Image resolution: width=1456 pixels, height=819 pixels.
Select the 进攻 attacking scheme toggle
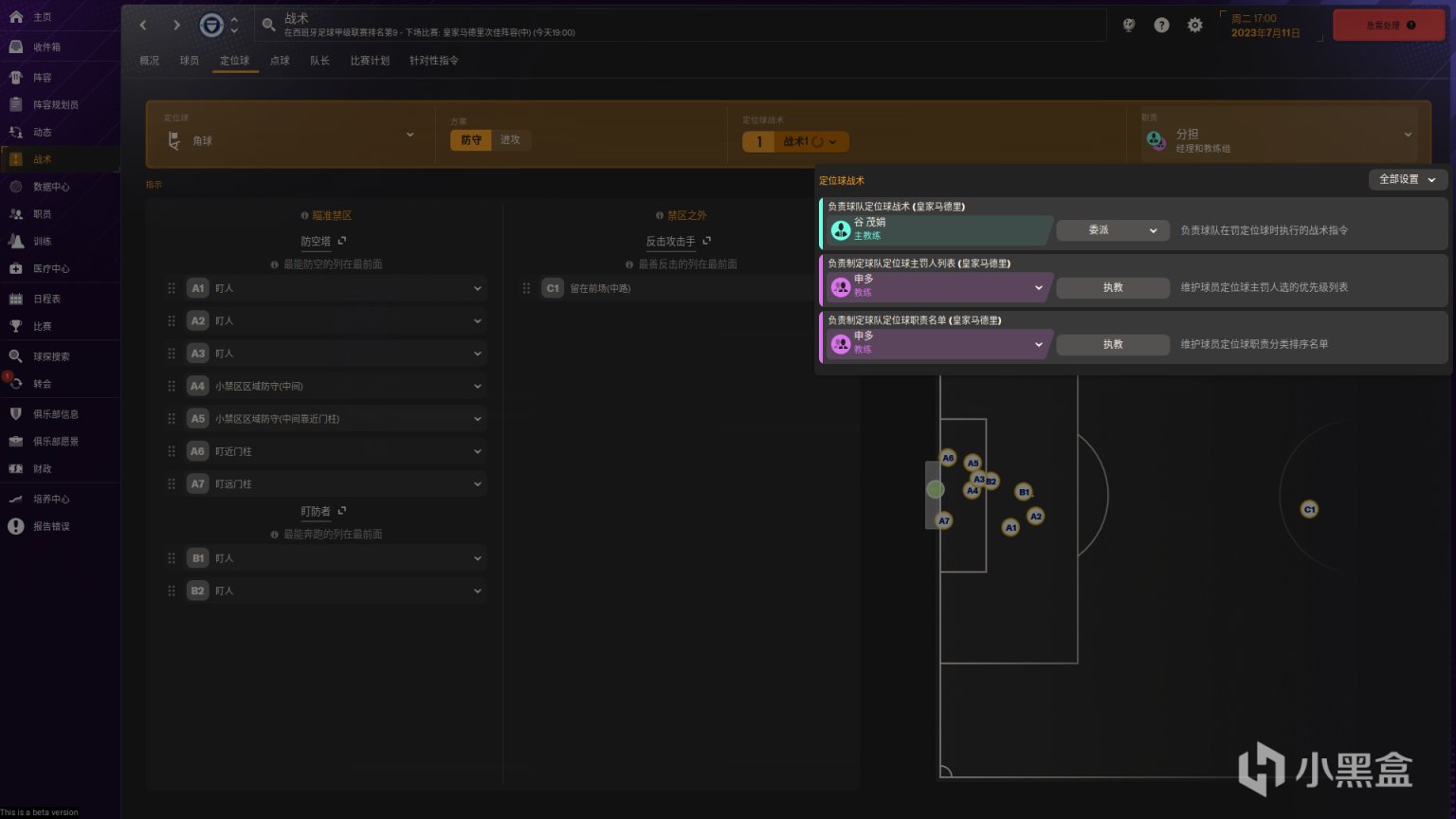(511, 139)
